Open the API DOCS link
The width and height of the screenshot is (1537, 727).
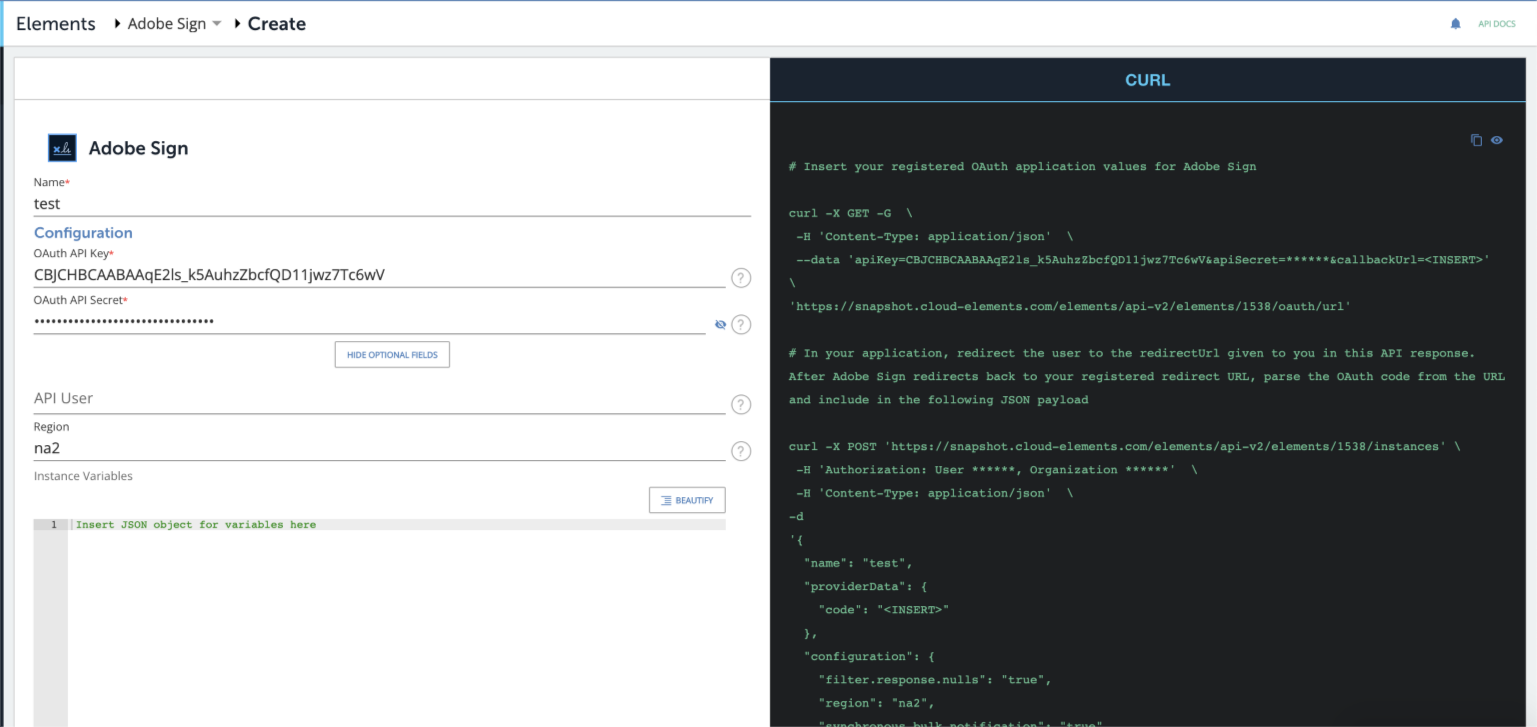click(x=1497, y=24)
